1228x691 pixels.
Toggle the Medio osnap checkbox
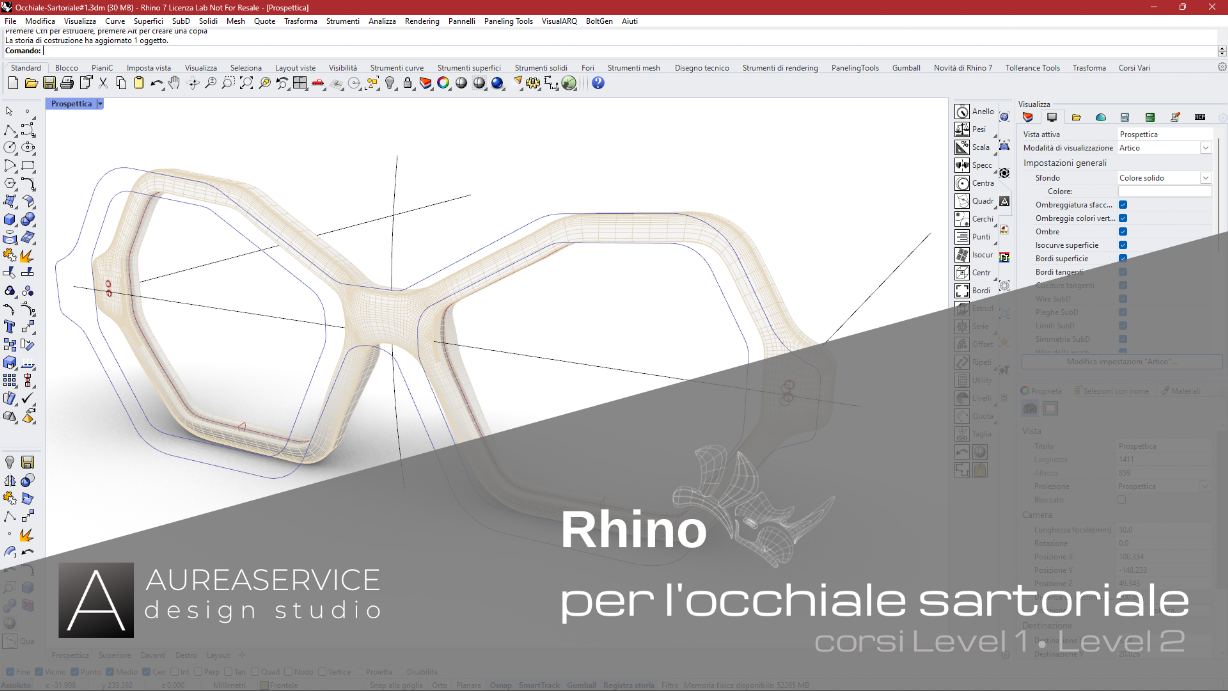[x=109, y=672]
